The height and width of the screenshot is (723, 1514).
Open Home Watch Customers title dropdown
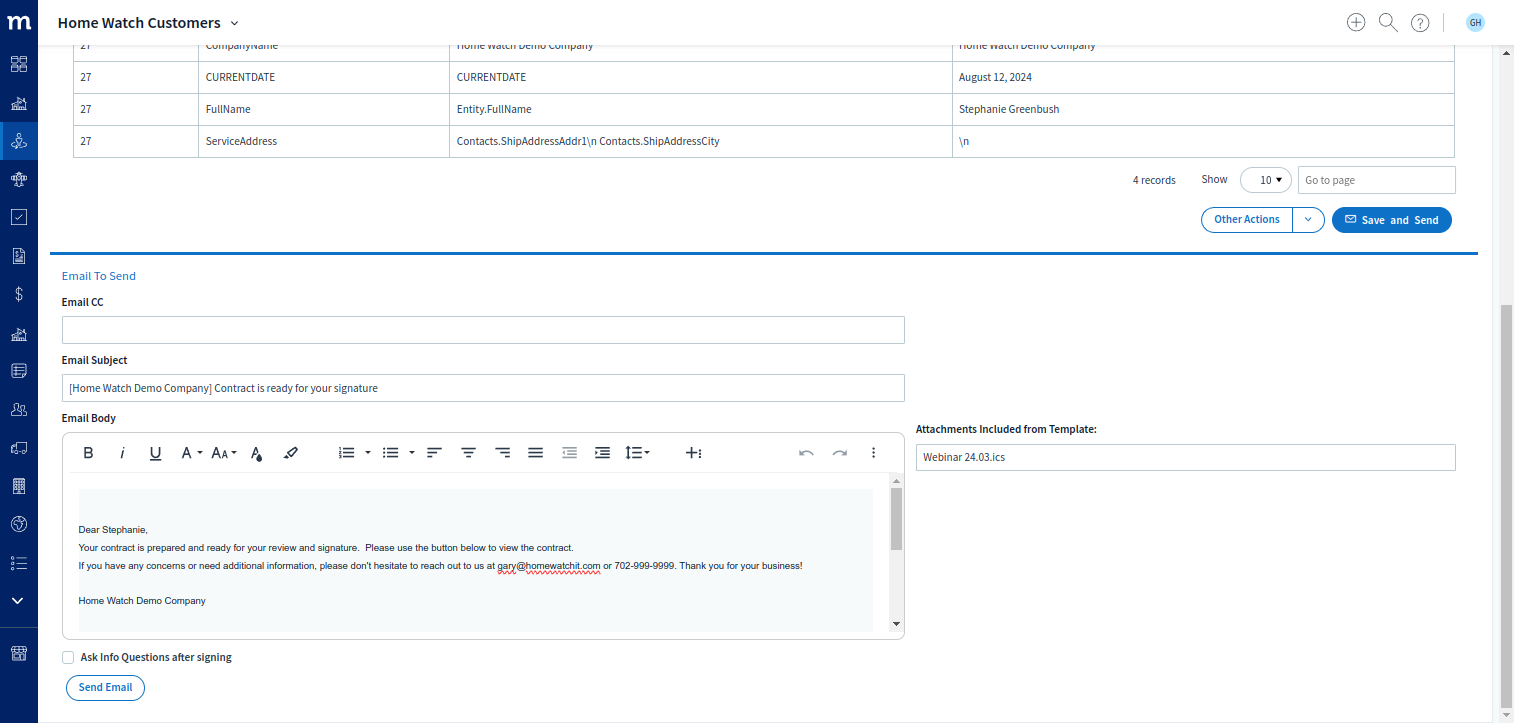click(148, 22)
